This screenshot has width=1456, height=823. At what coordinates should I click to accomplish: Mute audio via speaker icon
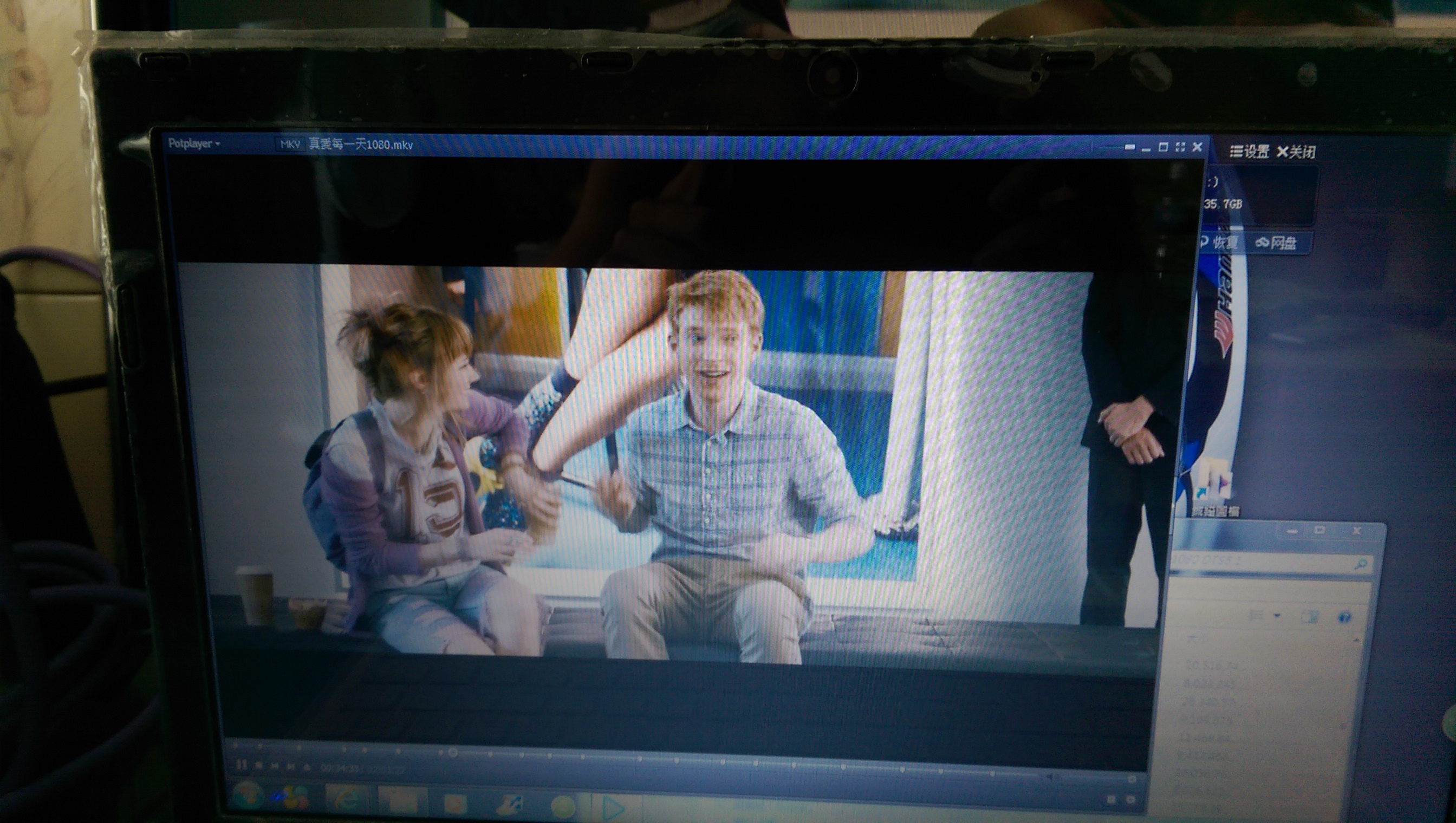[1050, 777]
